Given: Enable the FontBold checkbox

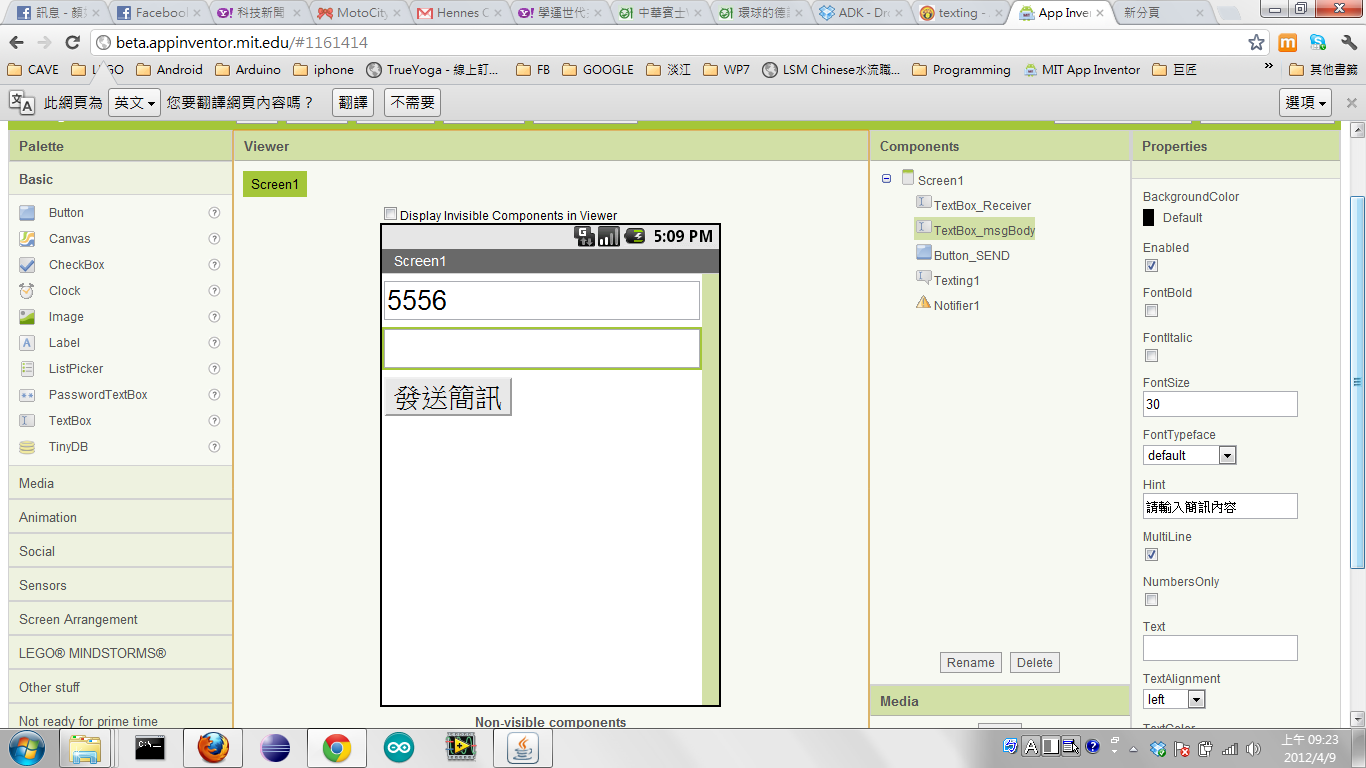Looking at the screenshot, I should click(1151, 311).
